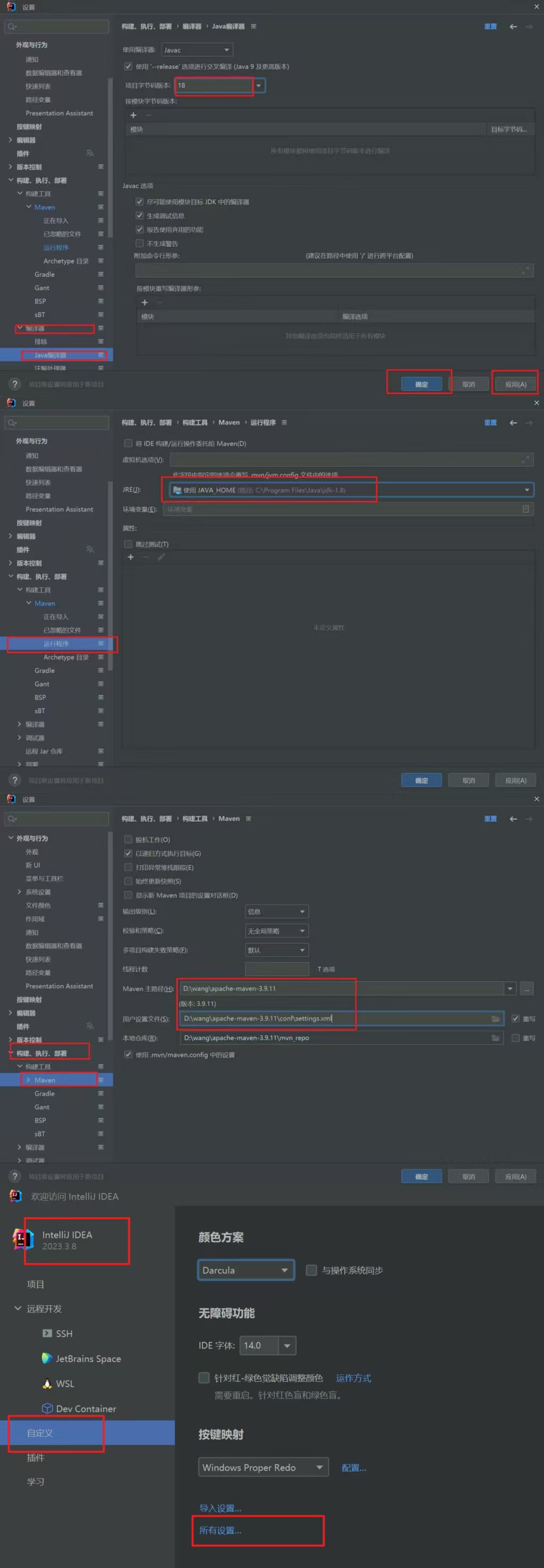Enable the 不生成警告 checkbox
544x1568 pixels.
point(139,243)
